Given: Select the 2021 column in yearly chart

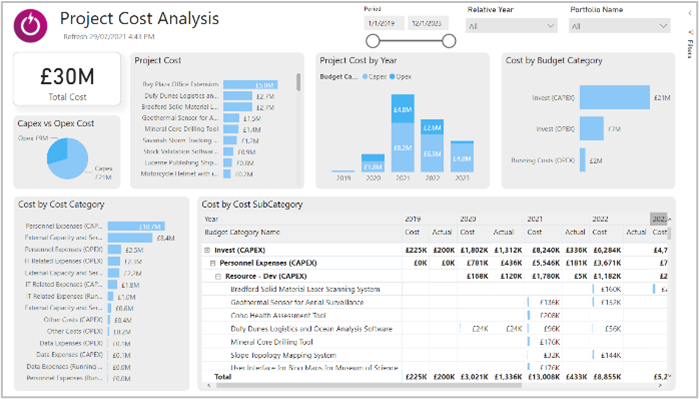Looking at the screenshot, I should pyautogui.click(x=403, y=133).
